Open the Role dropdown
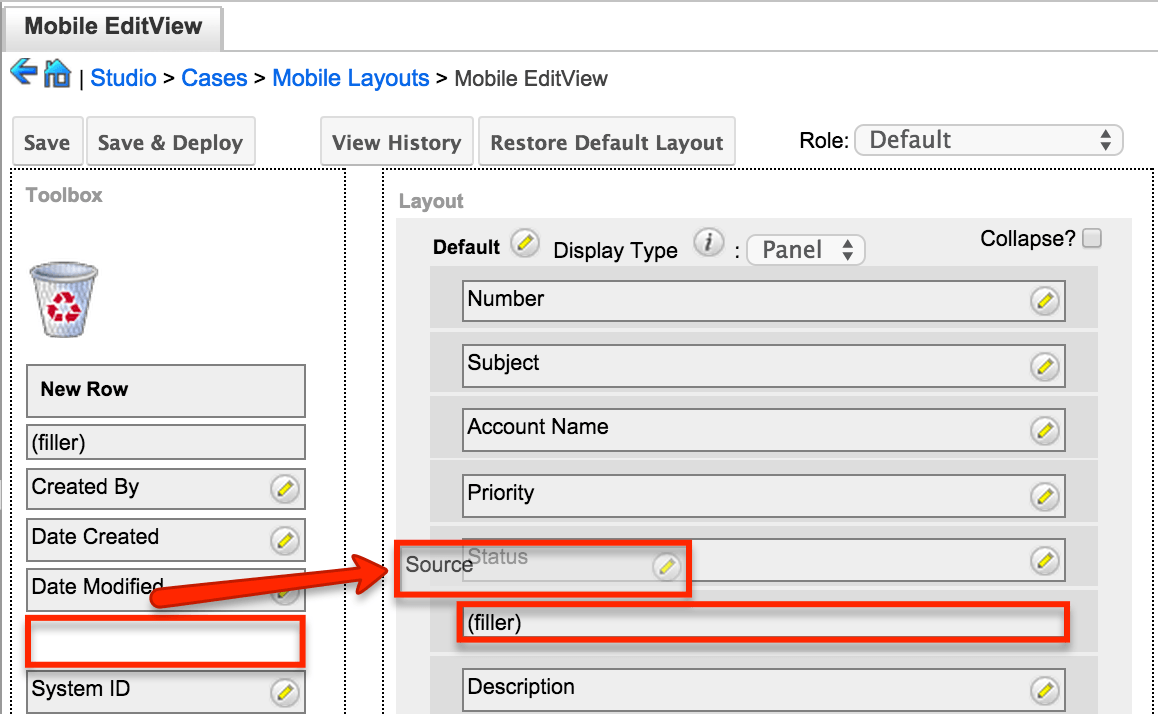The width and height of the screenshot is (1158, 714). [988, 140]
